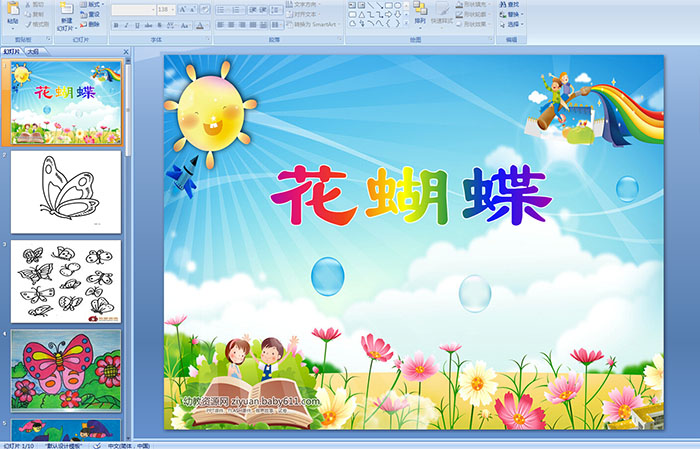Click the Reset slide (重设) icon
This screenshot has width=700, height=449.
pyautogui.click(x=92, y=15)
